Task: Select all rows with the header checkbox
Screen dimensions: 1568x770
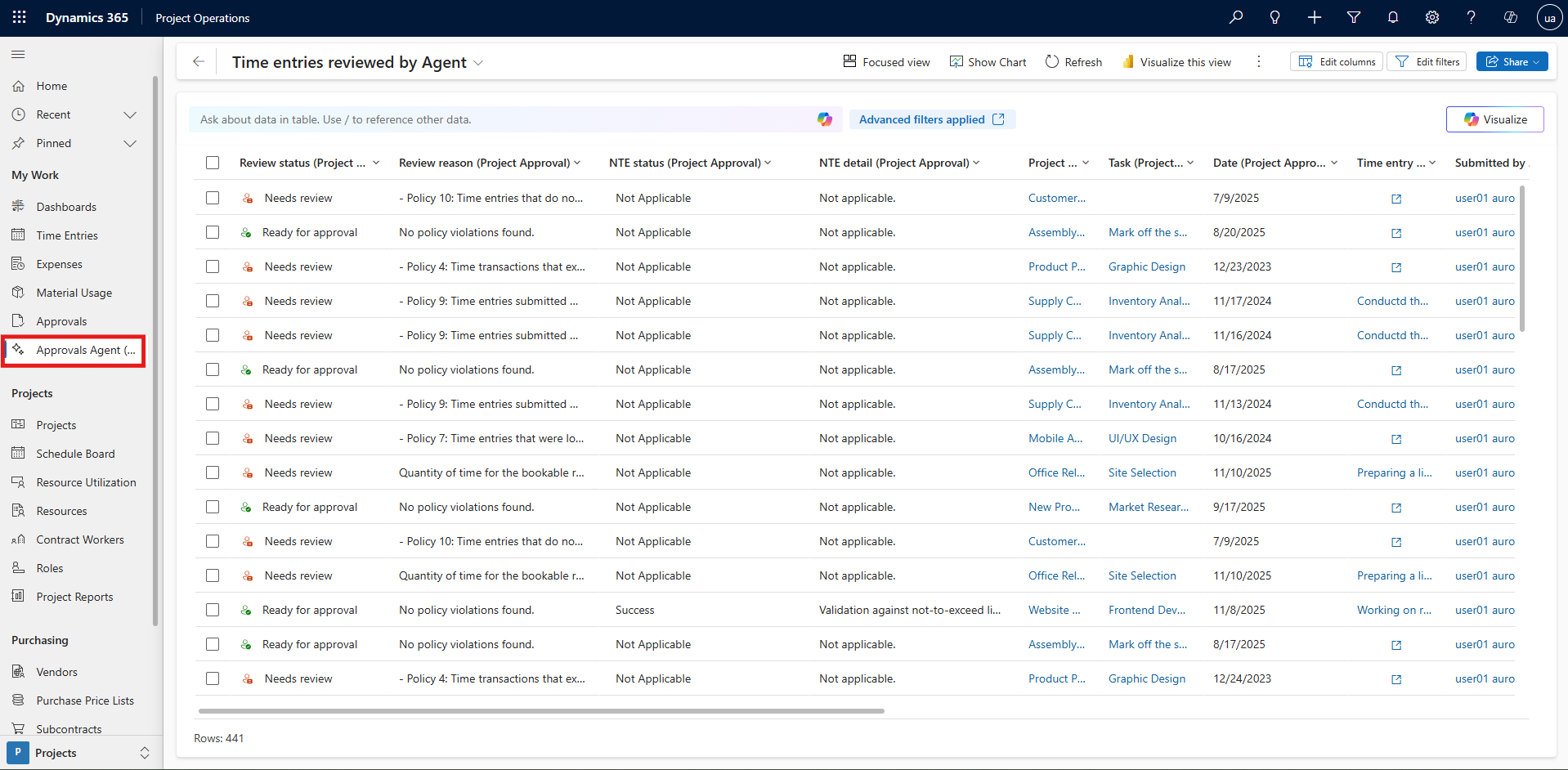Action: (x=213, y=163)
